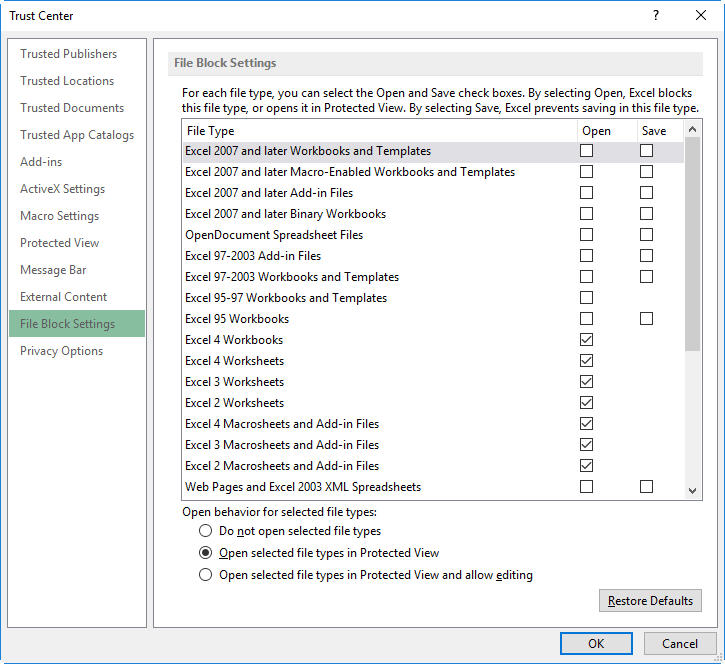Viewport: 725px width, 664px height.
Task: Click the file list scroll down arrow
Action: 692,491
